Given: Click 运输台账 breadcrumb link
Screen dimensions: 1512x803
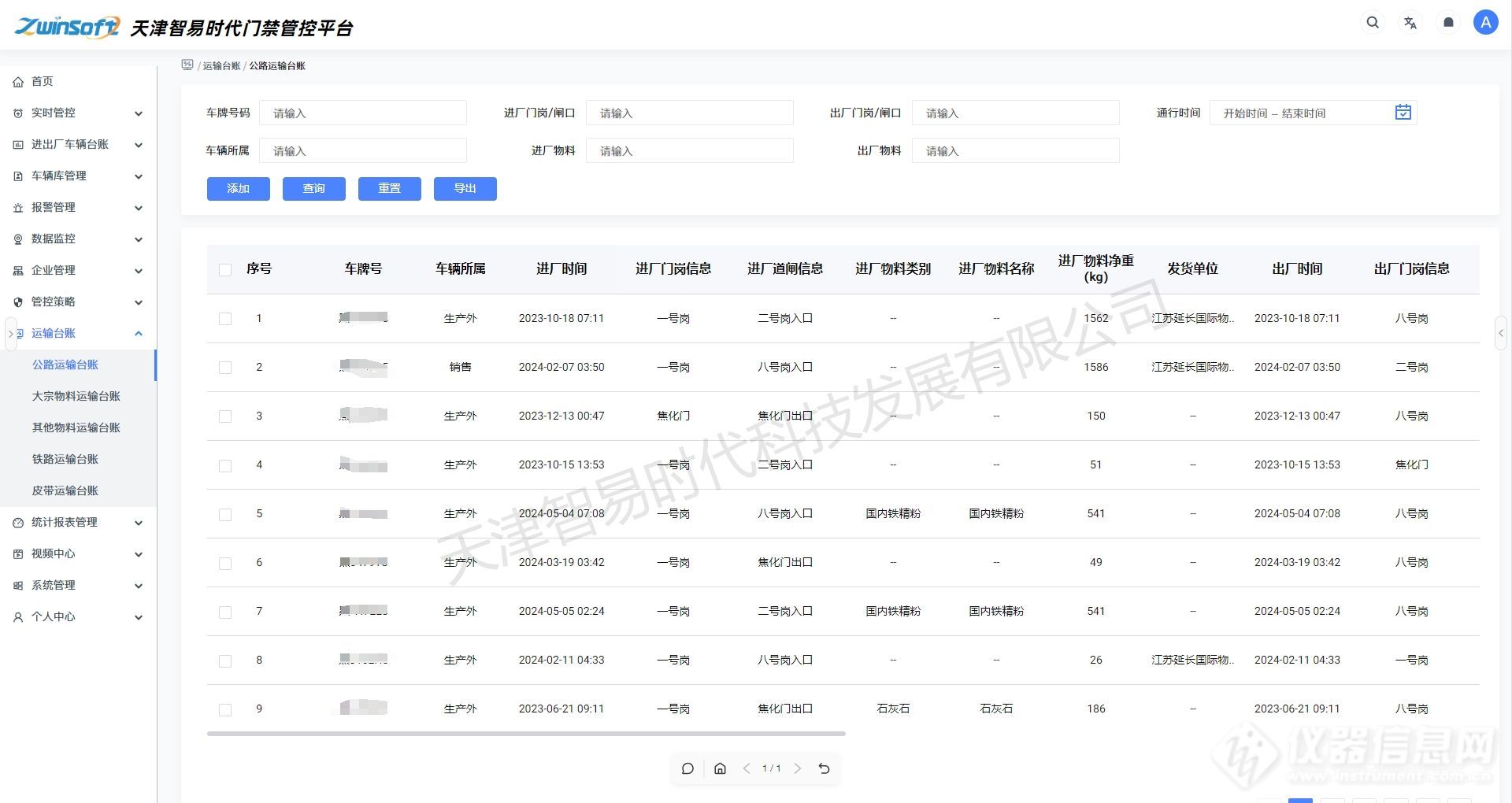Looking at the screenshot, I should (221, 66).
